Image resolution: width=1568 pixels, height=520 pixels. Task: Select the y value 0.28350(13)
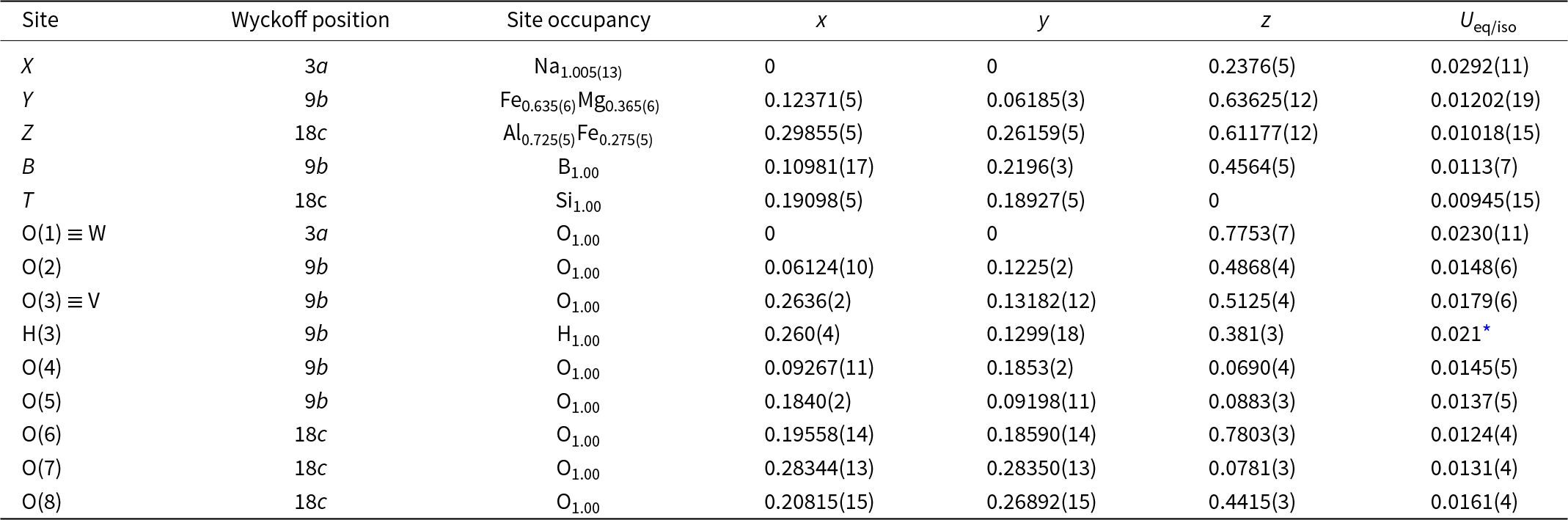[x=1041, y=468]
